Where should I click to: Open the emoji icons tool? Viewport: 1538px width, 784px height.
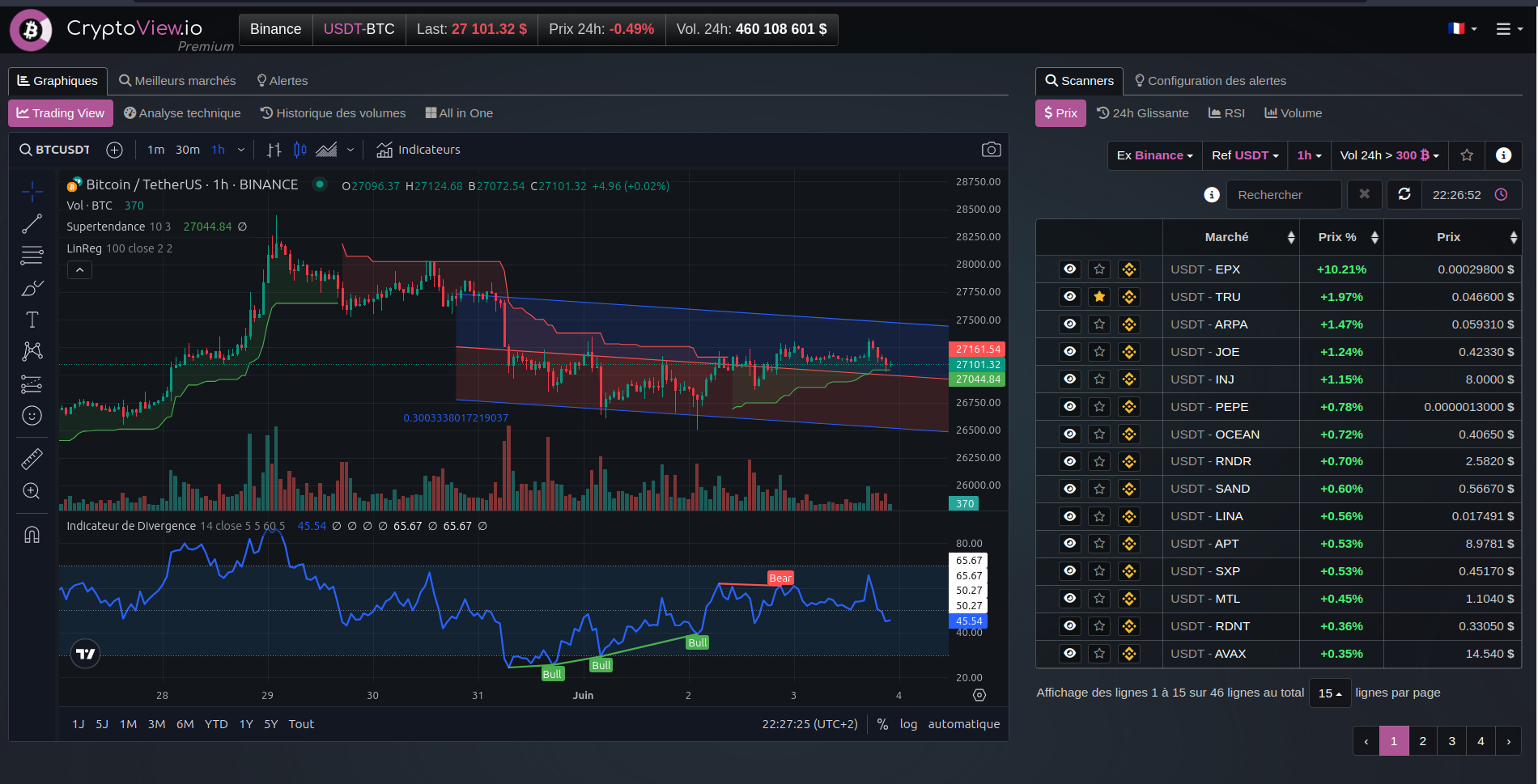[32, 416]
